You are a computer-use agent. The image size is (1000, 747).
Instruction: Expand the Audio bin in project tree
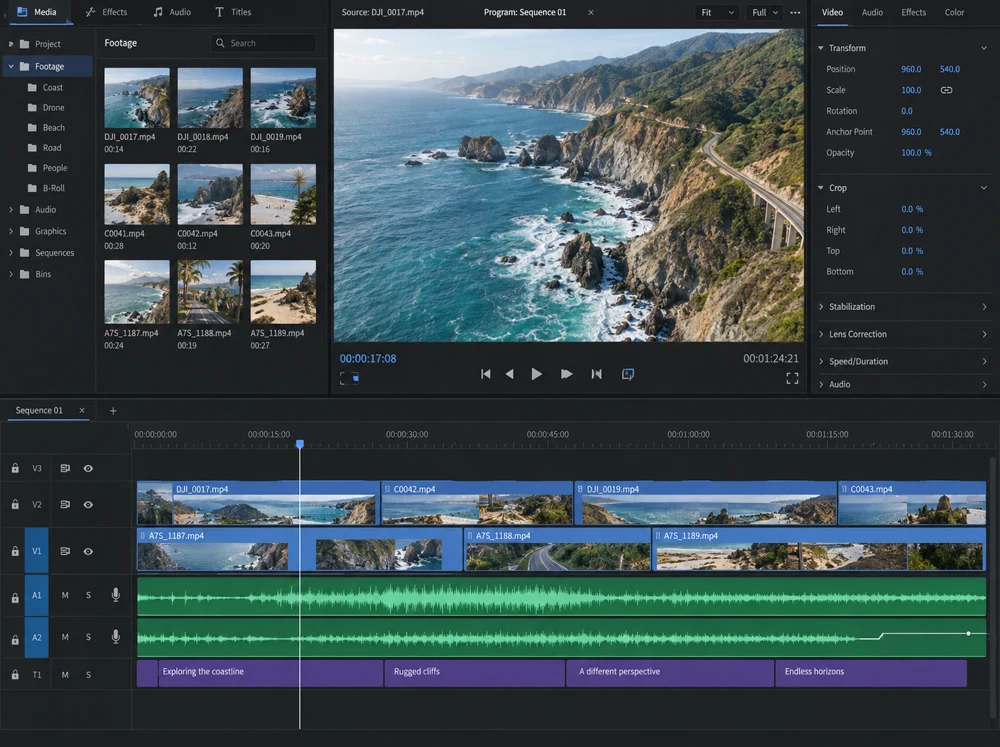pyautogui.click(x=11, y=209)
